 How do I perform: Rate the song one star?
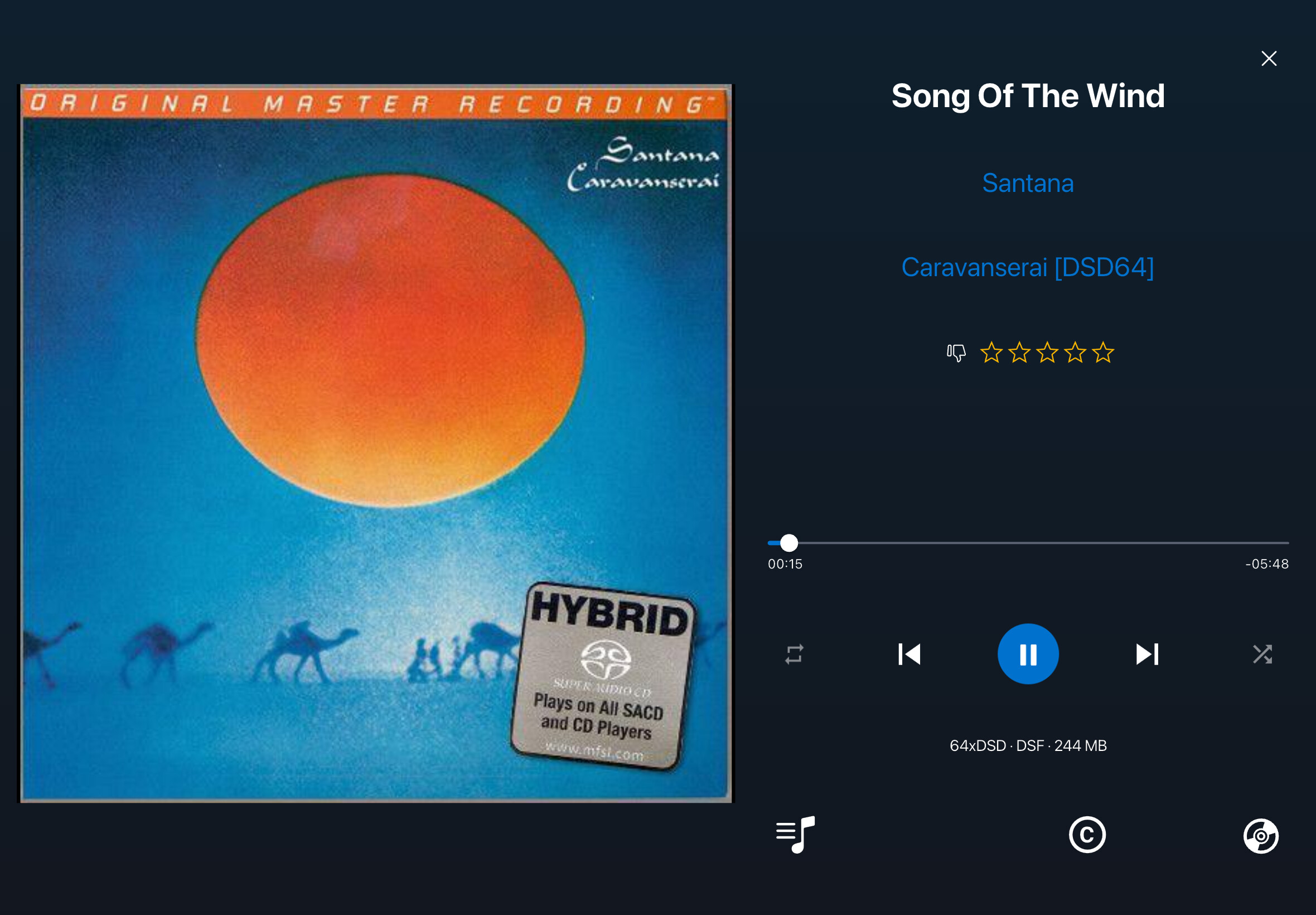coord(991,352)
